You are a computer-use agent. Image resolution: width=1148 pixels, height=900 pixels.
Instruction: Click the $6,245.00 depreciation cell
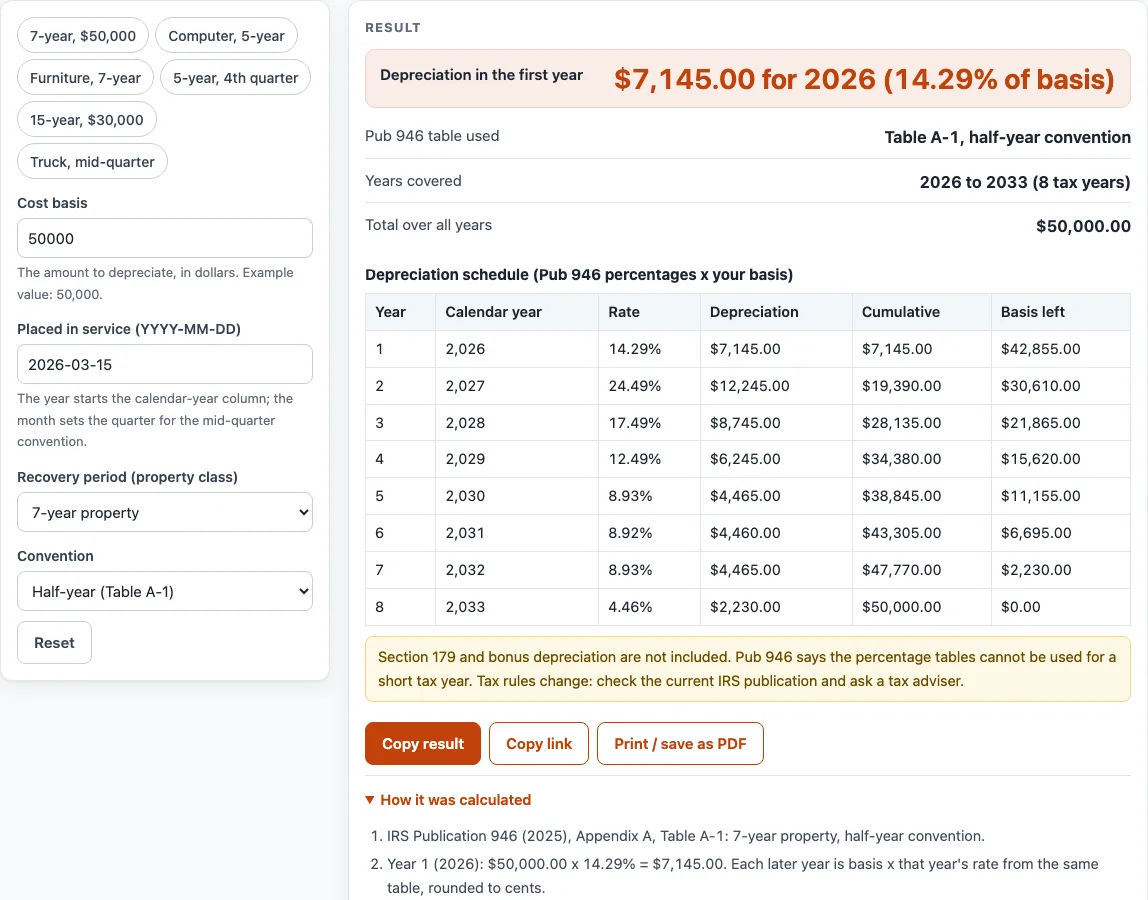[x=776, y=459]
